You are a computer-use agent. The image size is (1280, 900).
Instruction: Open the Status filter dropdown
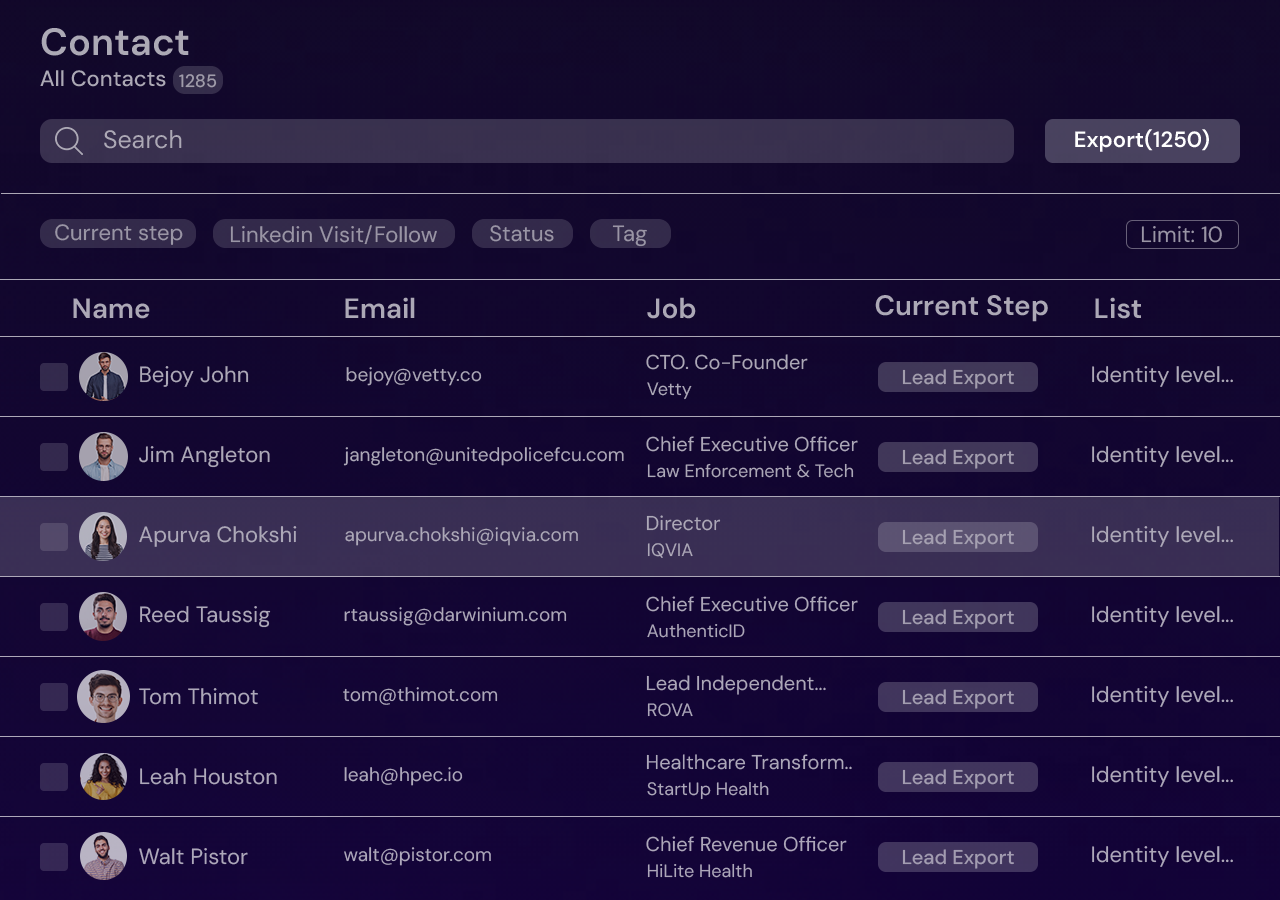point(521,234)
